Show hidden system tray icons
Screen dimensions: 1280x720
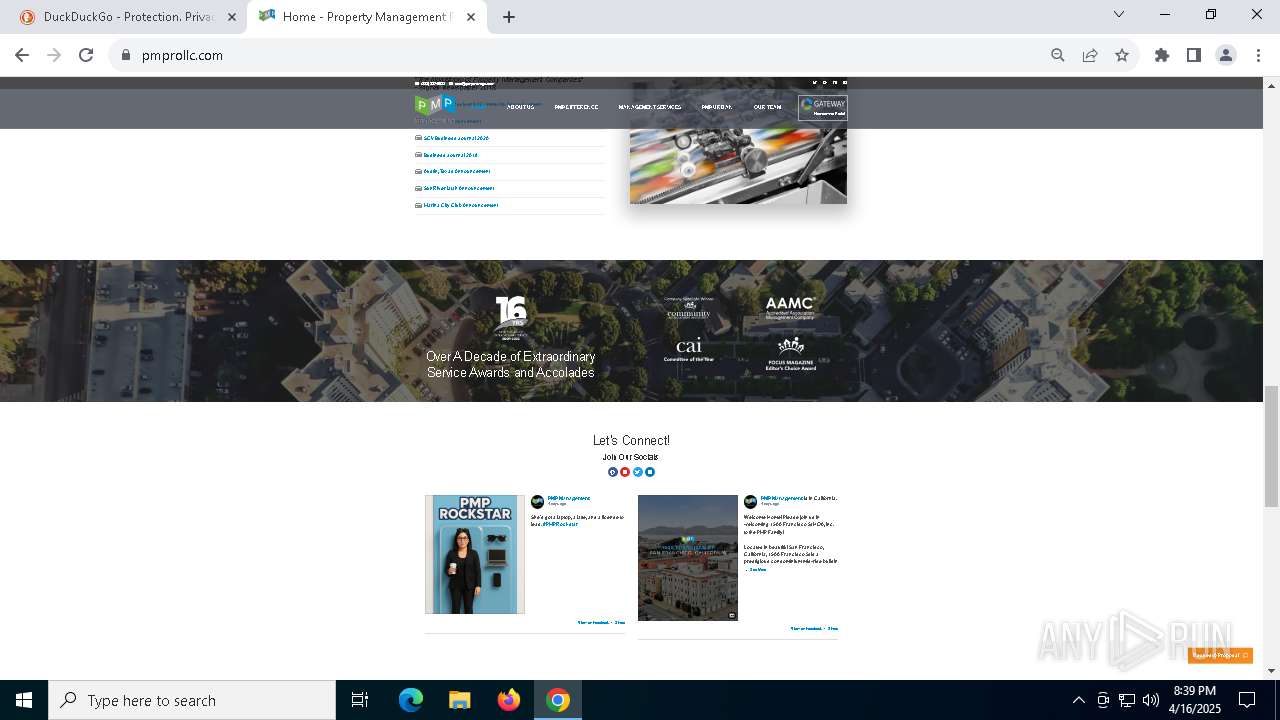click(1078, 700)
